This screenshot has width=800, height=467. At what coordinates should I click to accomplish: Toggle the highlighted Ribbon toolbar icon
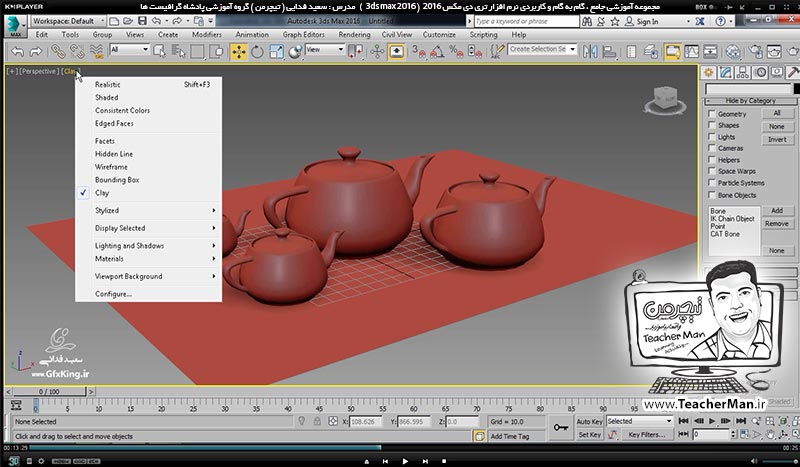[673, 51]
